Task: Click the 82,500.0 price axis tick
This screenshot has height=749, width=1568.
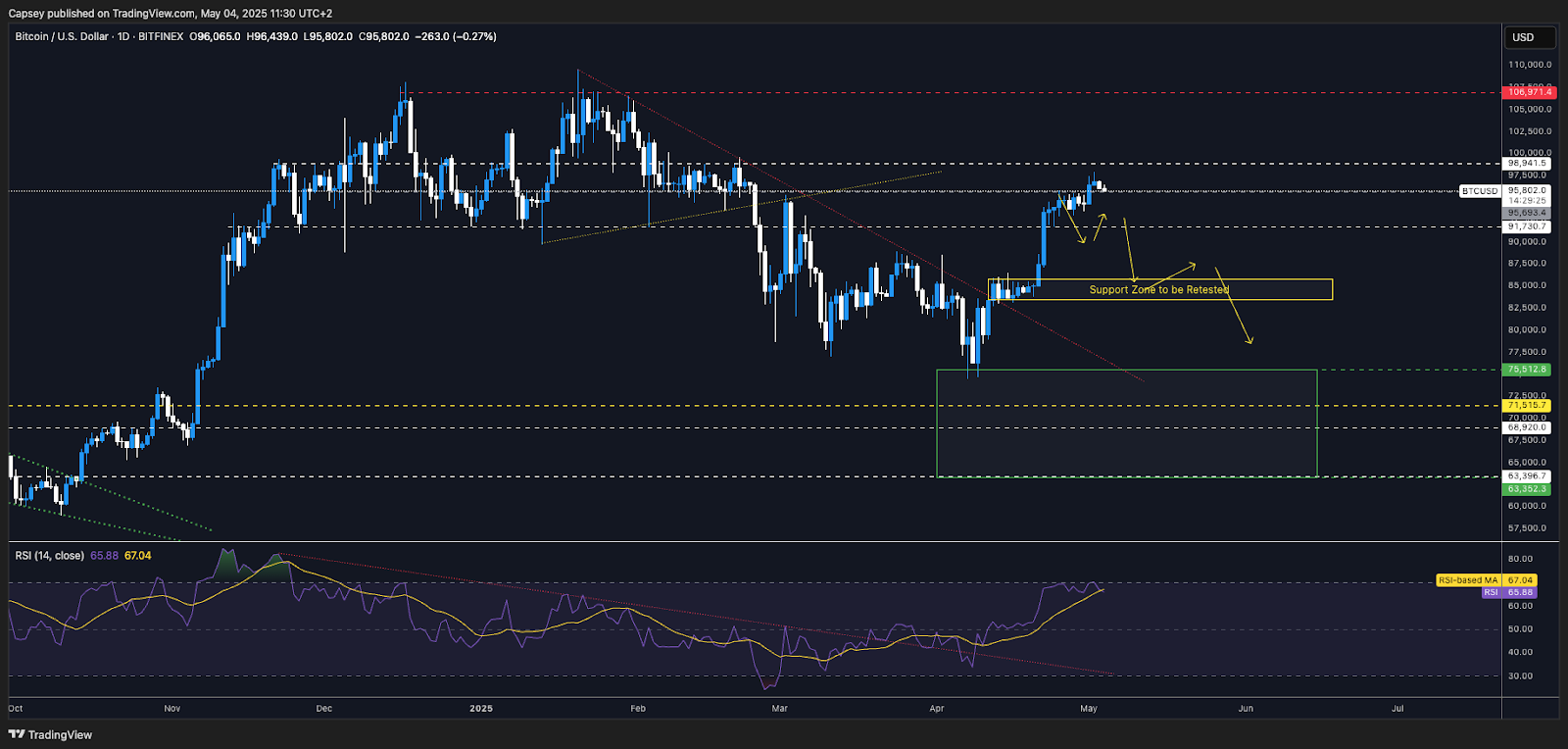Action: pos(1529,308)
